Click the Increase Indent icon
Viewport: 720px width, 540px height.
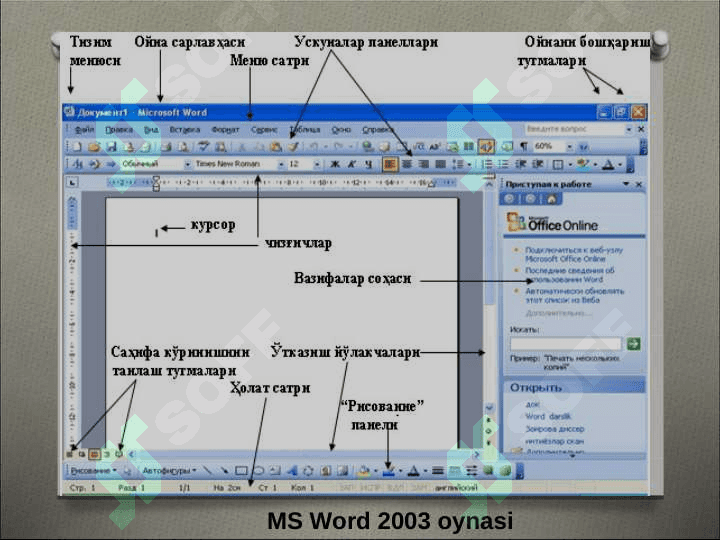click(538, 164)
